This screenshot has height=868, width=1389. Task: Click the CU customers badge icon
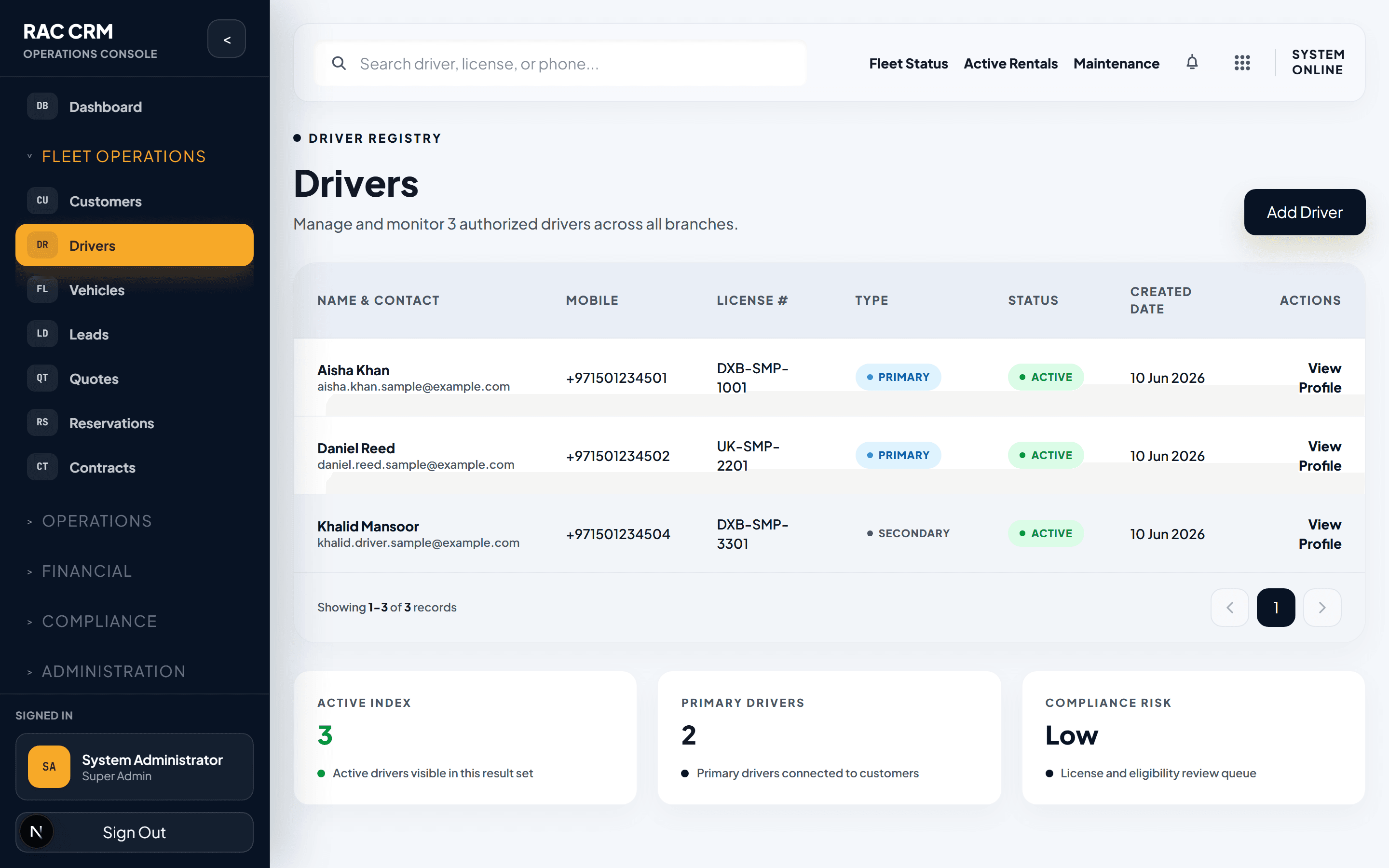tap(42, 201)
